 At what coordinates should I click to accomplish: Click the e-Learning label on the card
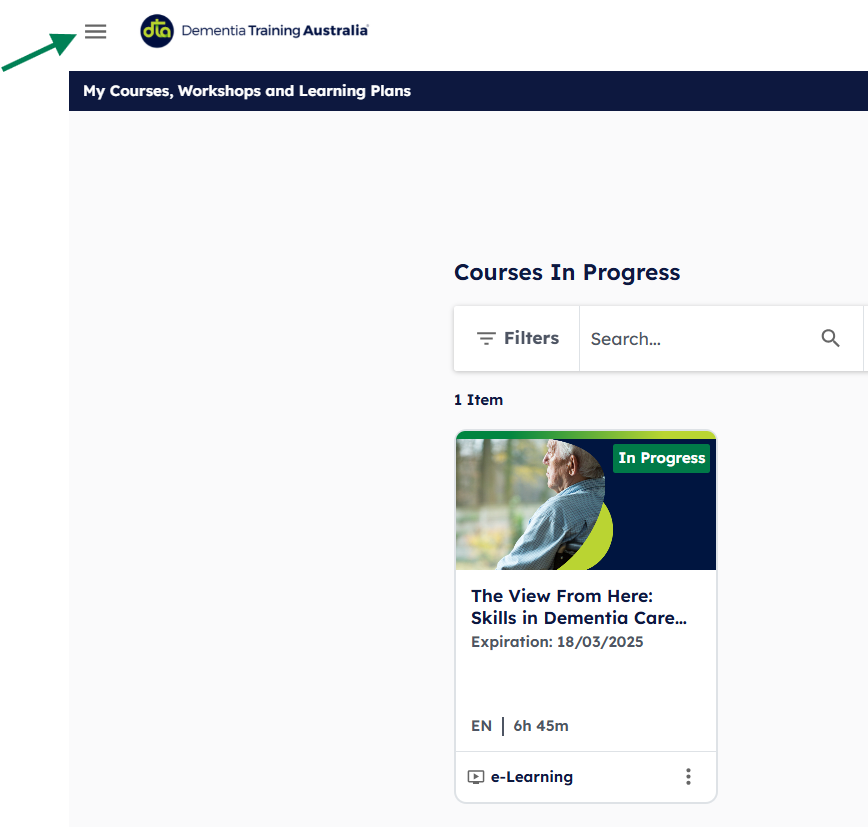[531, 777]
